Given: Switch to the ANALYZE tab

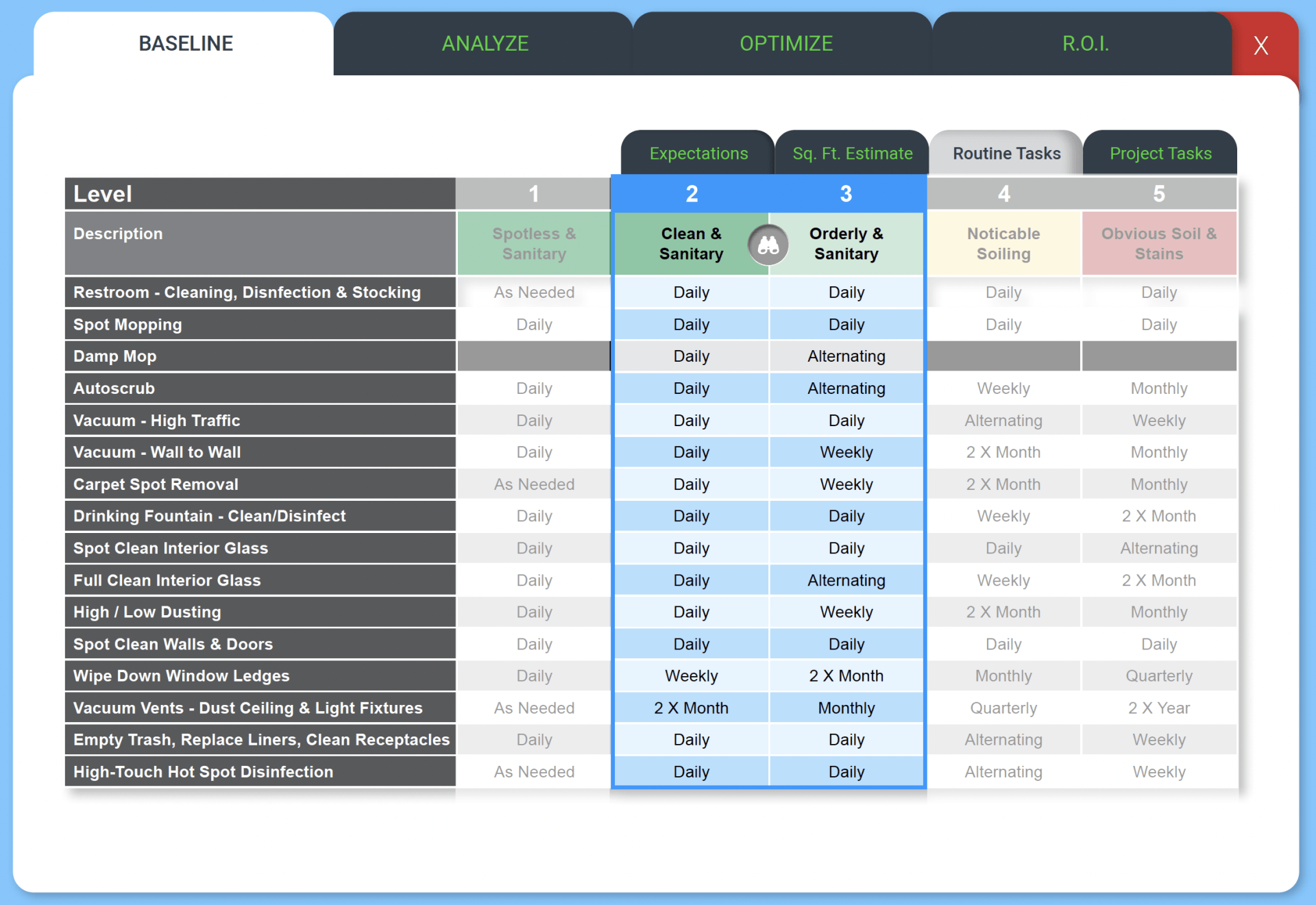Looking at the screenshot, I should pyautogui.click(x=485, y=44).
